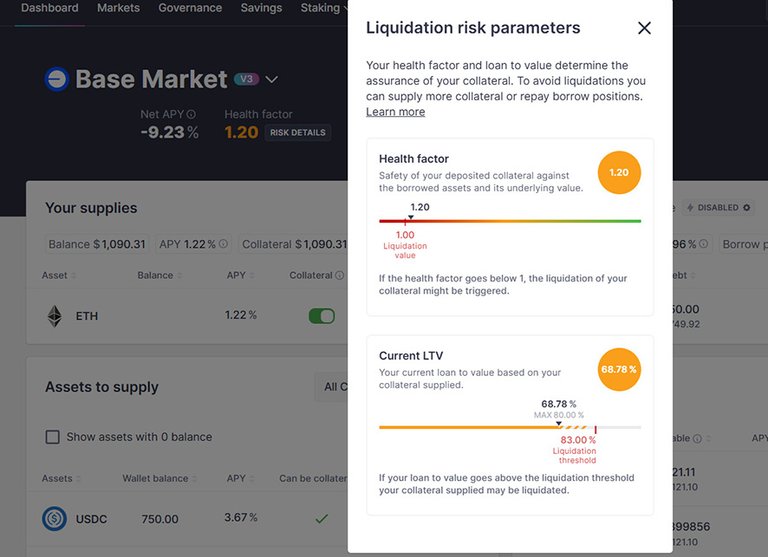Go to the Governance tab
Screen dimensions: 768x557
click(x=190, y=8)
